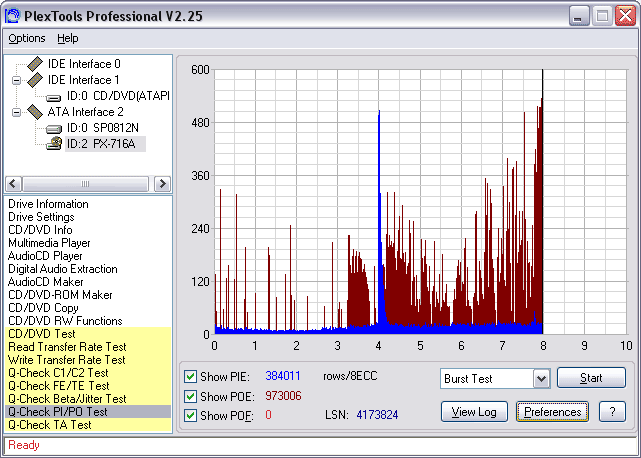Select the ATA Interface 2 chip icon
Image resolution: width=641 pixels, height=458 pixels.
point(35,112)
